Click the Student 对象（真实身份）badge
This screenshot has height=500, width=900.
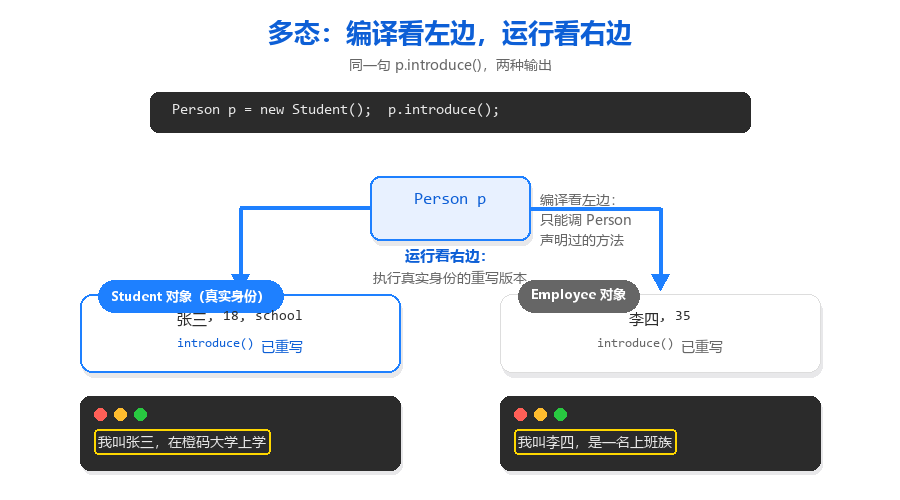(191, 296)
